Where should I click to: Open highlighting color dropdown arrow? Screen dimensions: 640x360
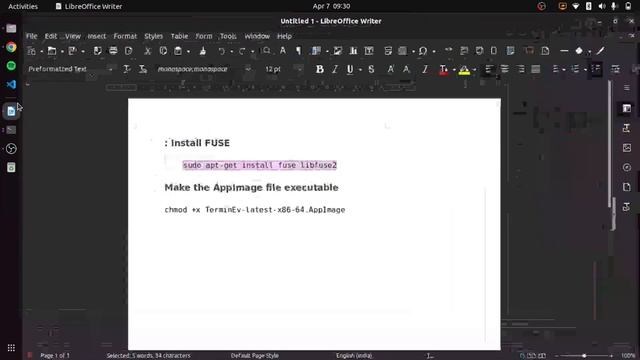click(475, 70)
